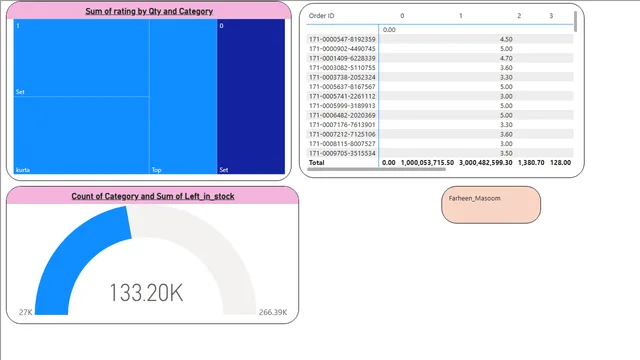Select row 171-0005999-3189913
Screen dimensions: 640x360
click(440, 106)
